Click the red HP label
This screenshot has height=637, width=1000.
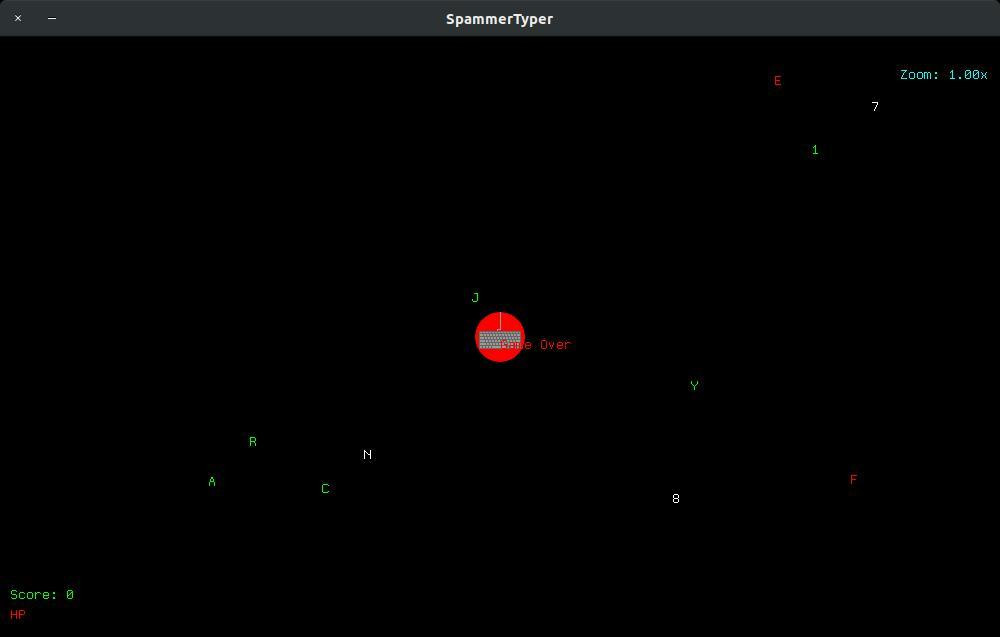click(x=18, y=615)
